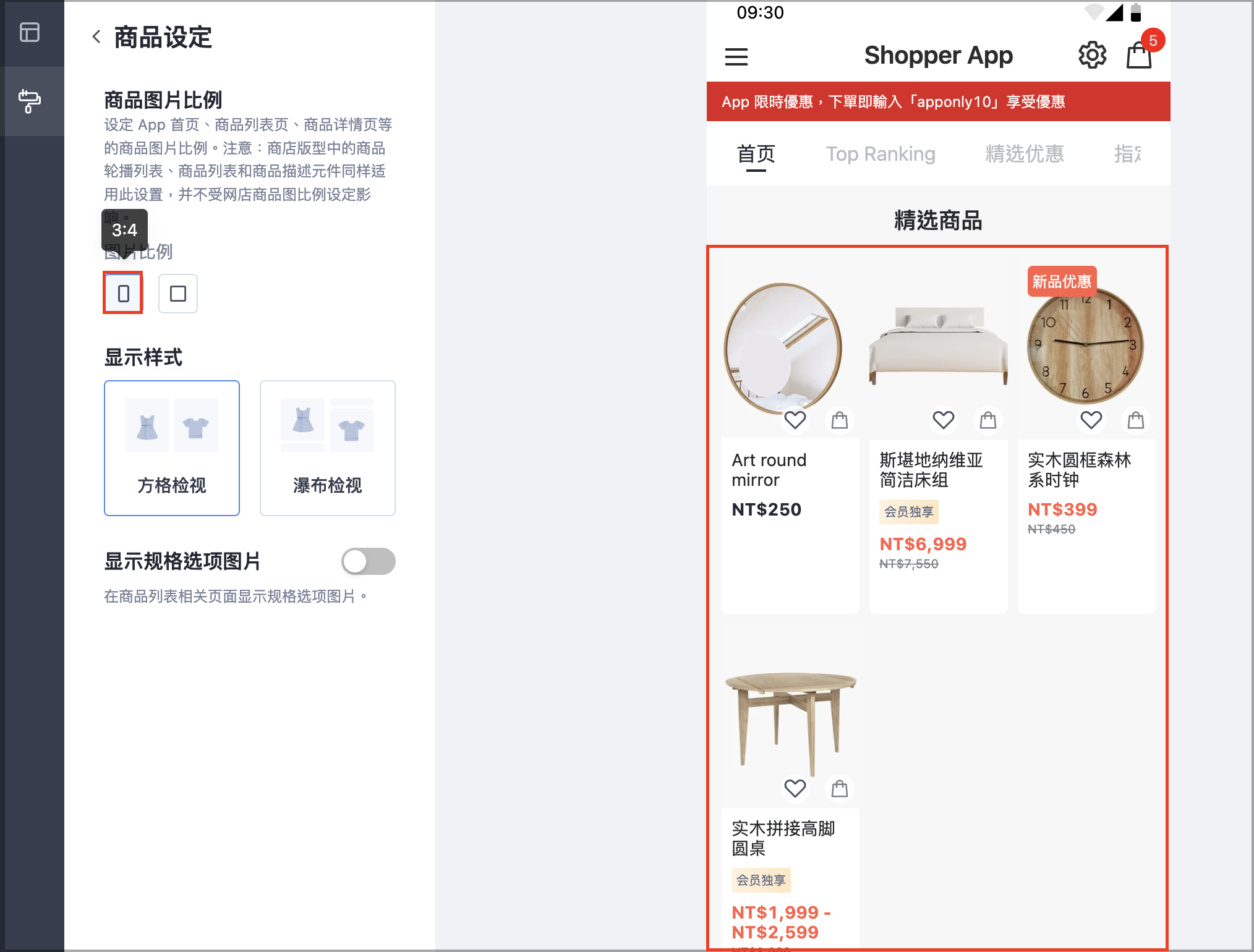The height and width of the screenshot is (952, 1254).
Task: Favorite the 实木圆框森林系时钟
Action: (1091, 420)
